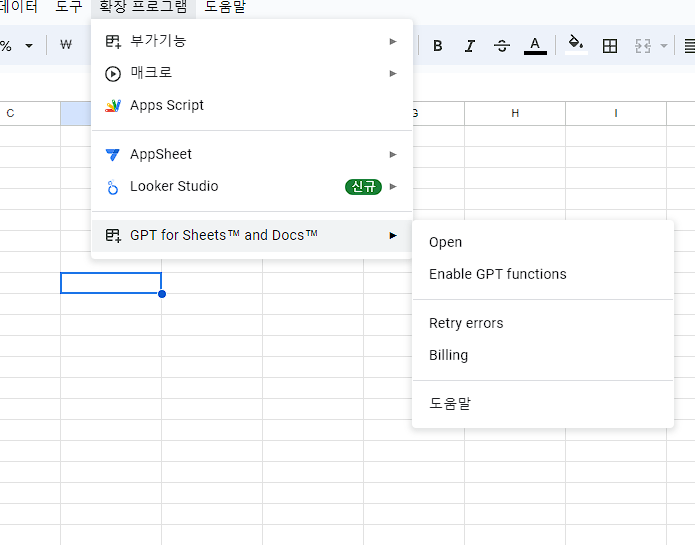Viewport: 695px width, 545px height.
Task: Open Billing from the GPT submenu
Action: 543,355
